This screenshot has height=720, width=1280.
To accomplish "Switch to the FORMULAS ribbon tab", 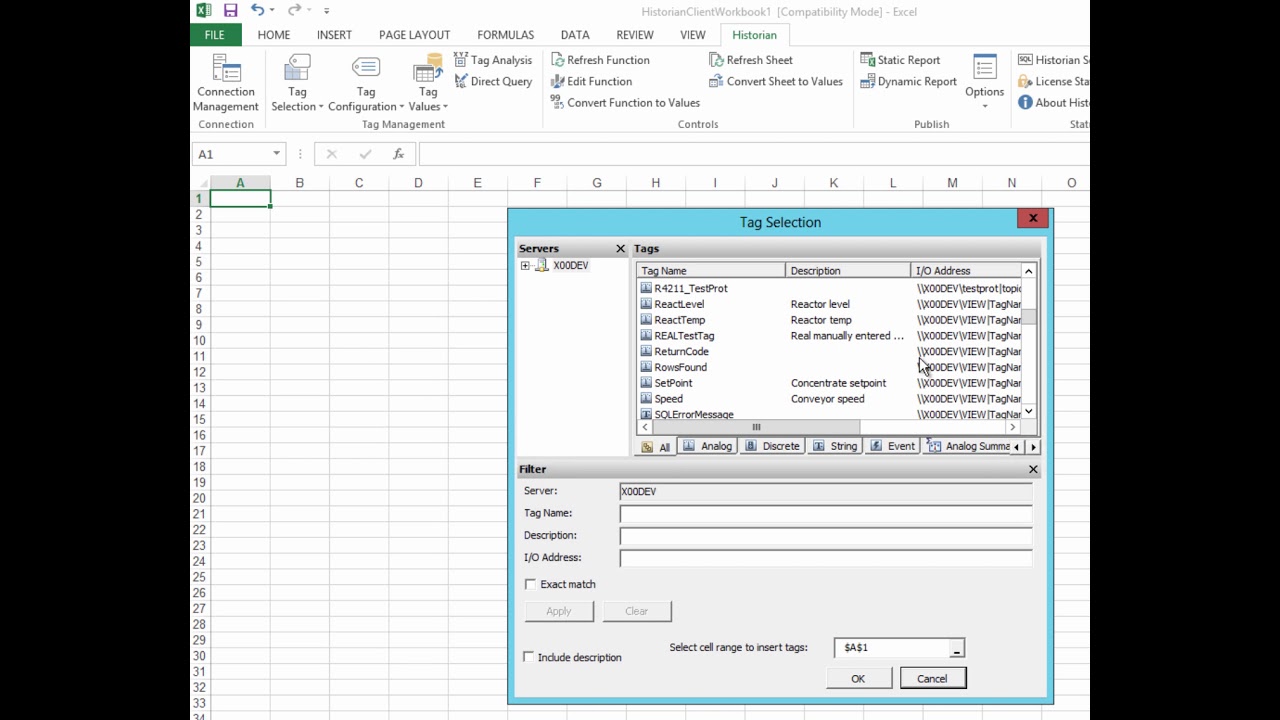I will 506,35.
